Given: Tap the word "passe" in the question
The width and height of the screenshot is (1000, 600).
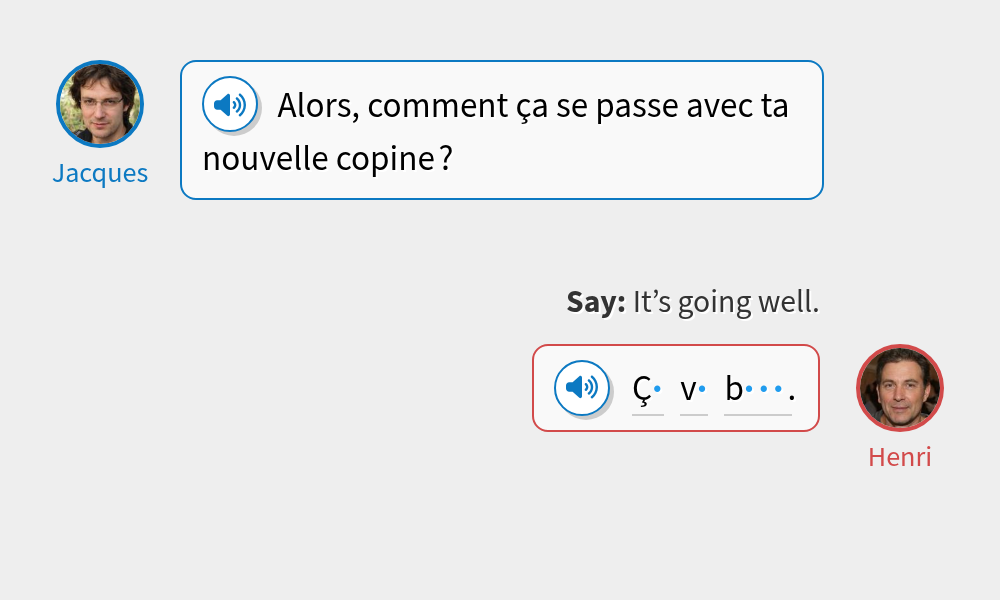Looking at the screenshot, I should (x=628, y=106).
